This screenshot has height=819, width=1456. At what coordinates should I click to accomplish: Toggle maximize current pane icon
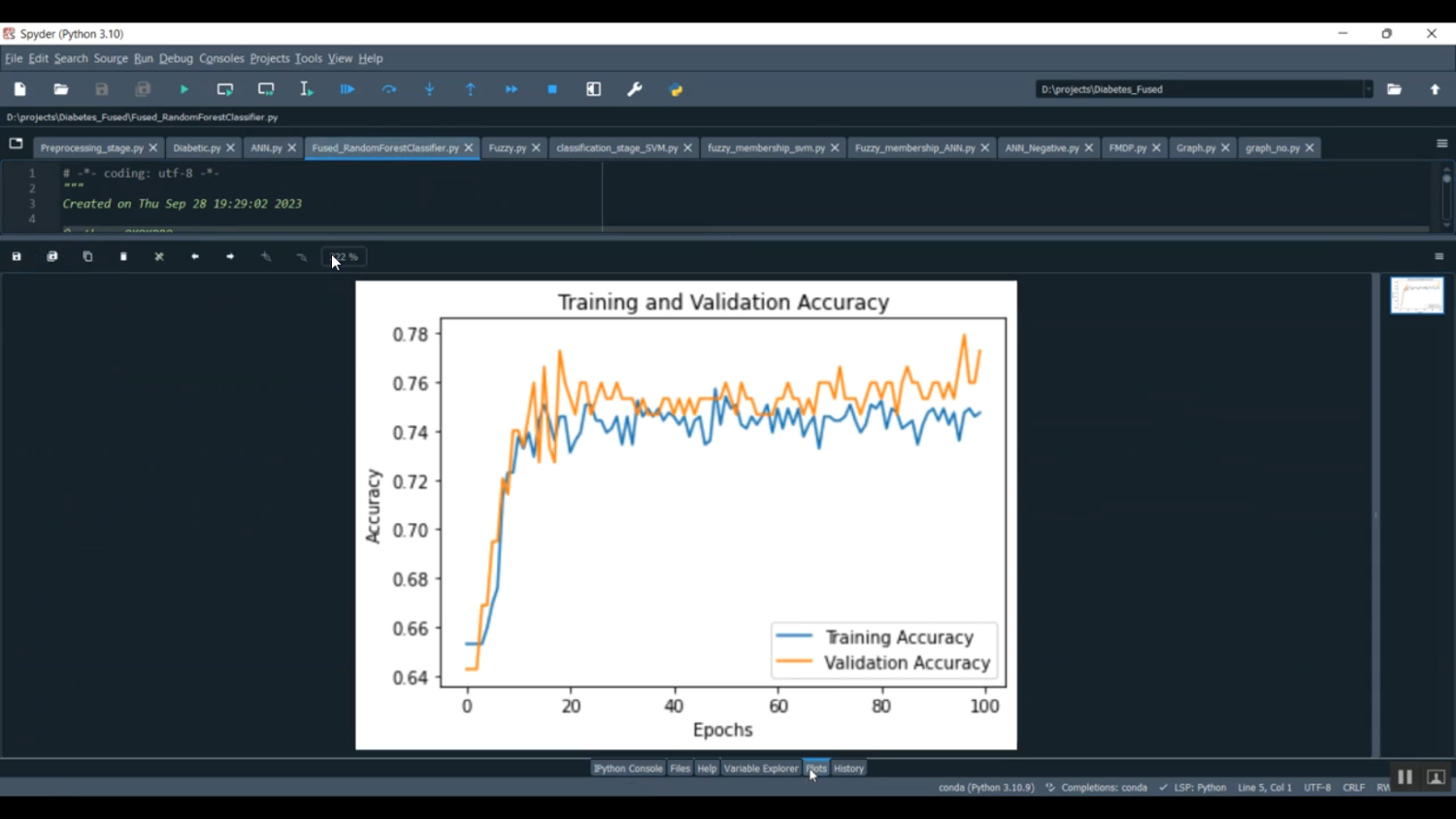click(594, 89)
